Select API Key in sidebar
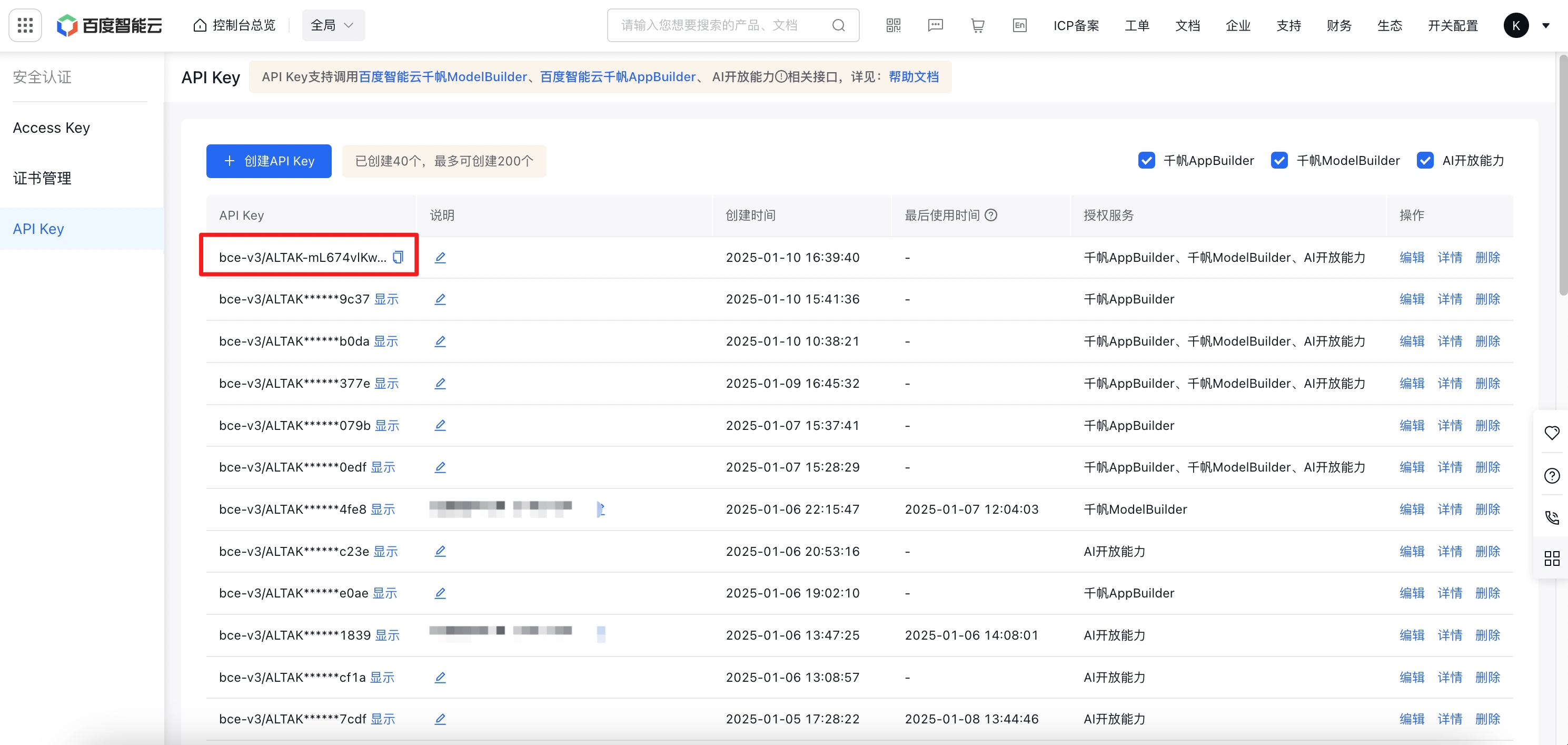 coord(82,229)
